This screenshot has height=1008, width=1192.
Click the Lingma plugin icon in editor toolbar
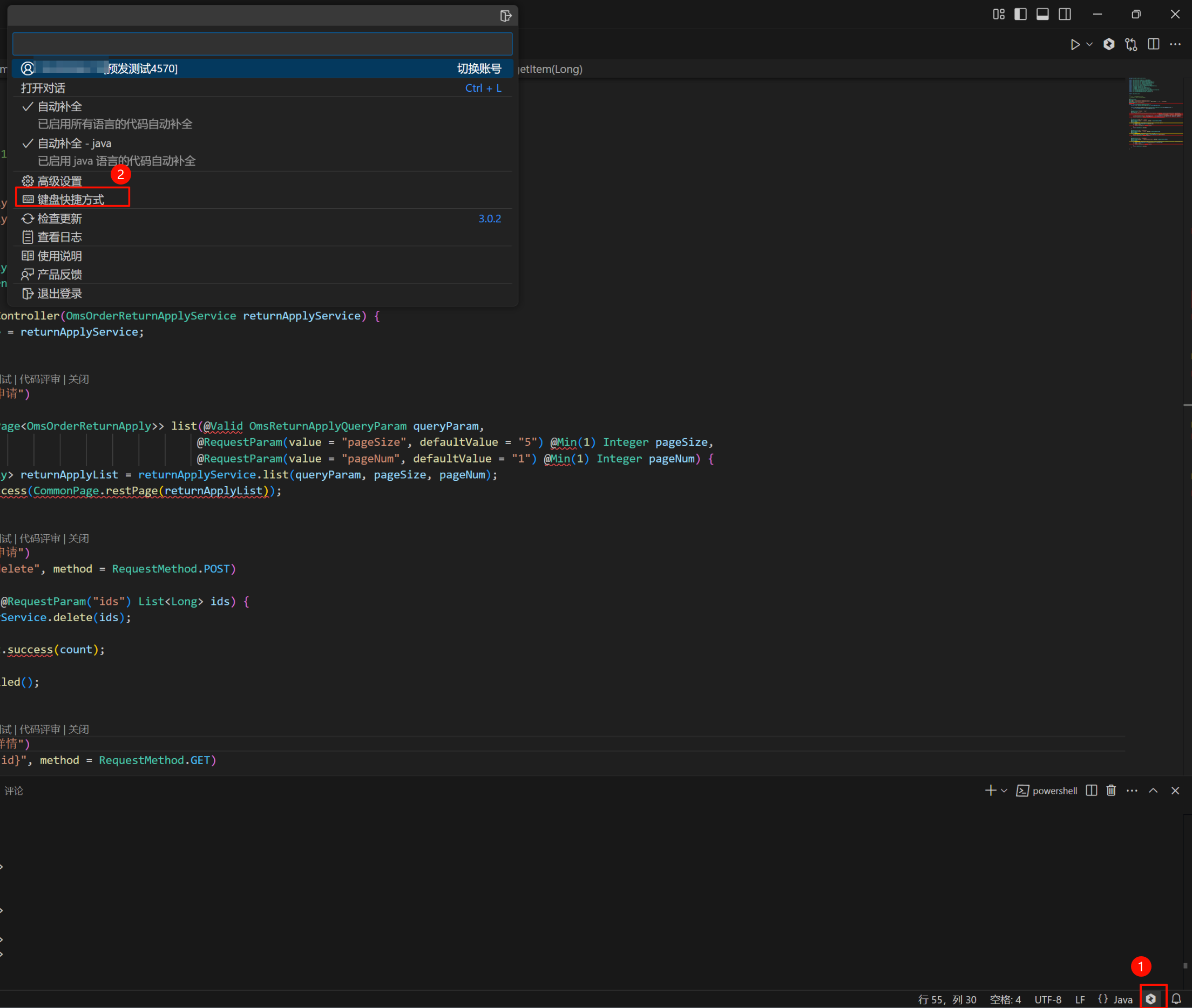[1108, 44]
